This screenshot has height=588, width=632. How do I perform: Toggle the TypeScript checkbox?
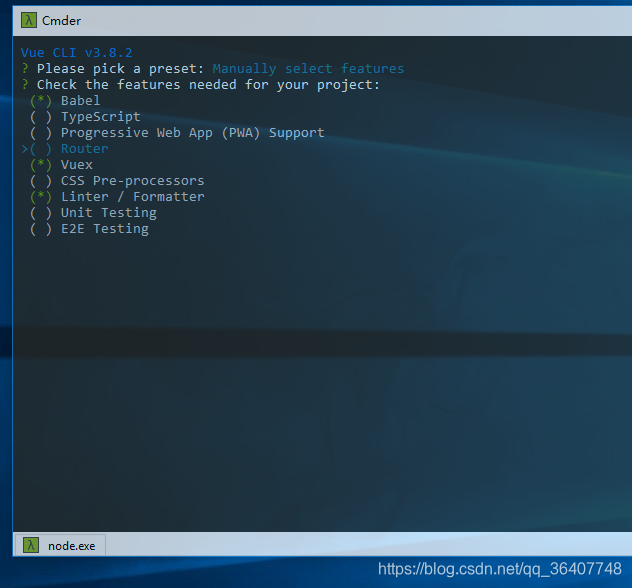tap(41, 116)
